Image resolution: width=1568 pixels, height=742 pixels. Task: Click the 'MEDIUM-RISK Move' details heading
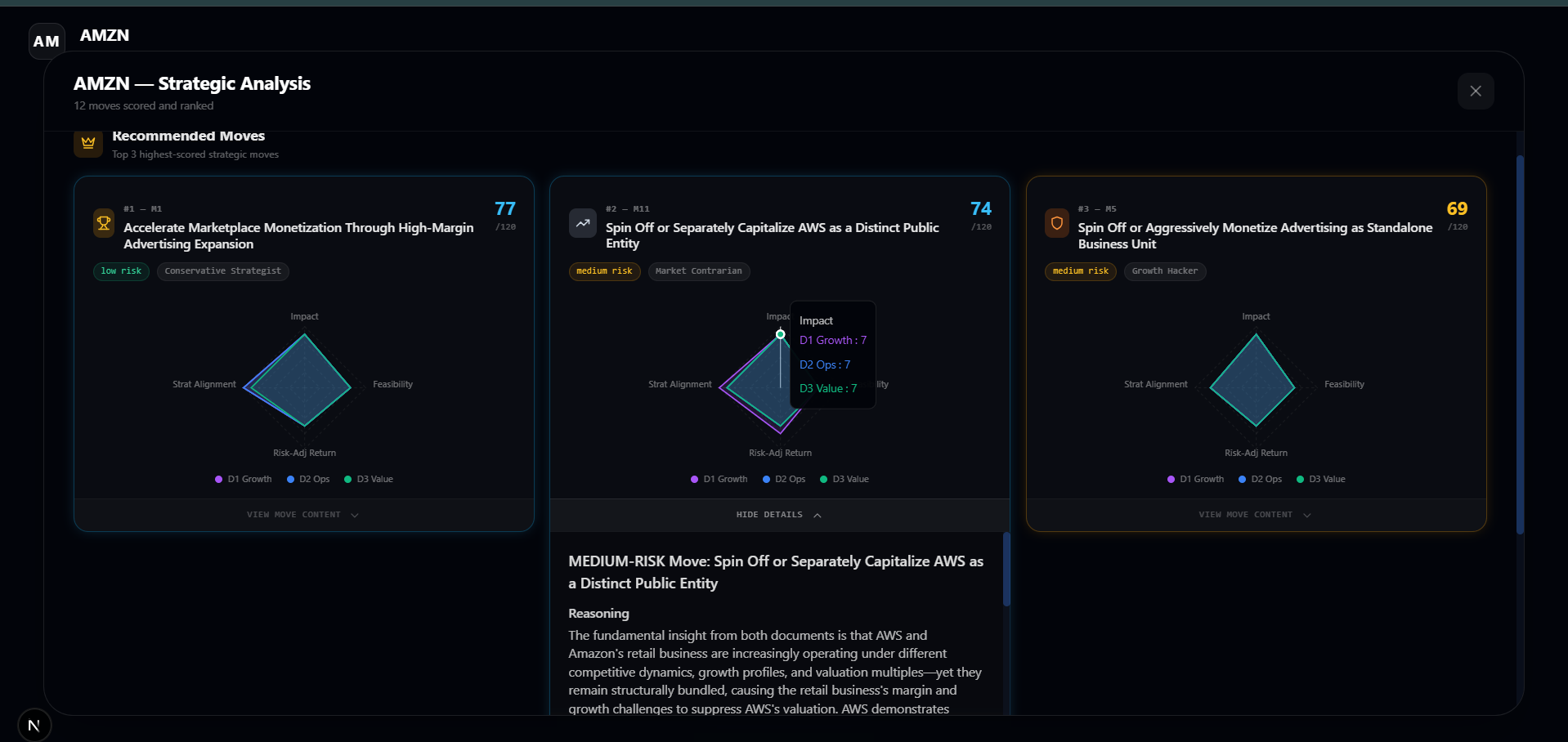click(x=776, y=572)
